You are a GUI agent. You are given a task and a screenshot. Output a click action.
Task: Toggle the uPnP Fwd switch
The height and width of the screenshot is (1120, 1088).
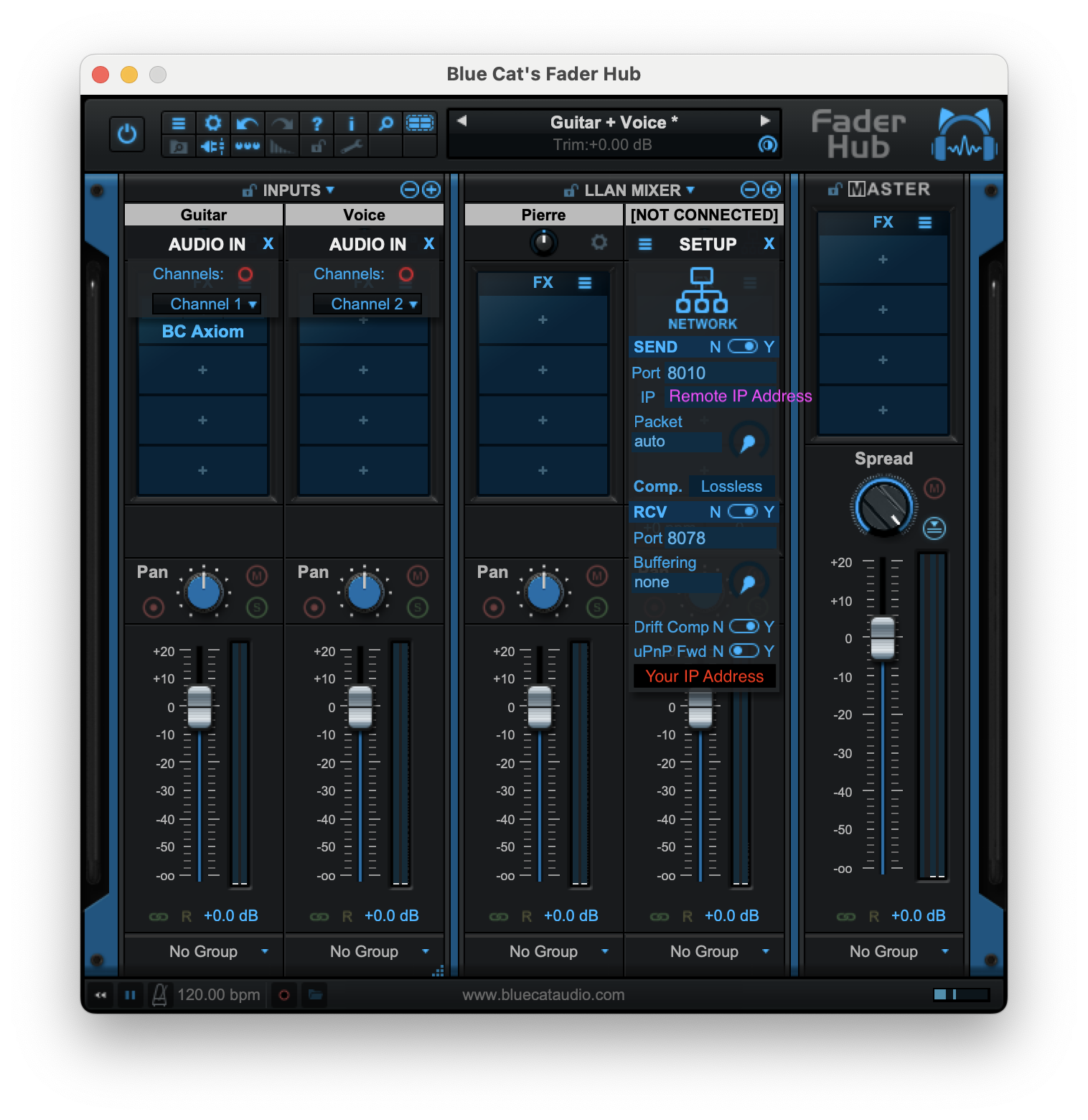pyautogui.click(x=744, y=650)
